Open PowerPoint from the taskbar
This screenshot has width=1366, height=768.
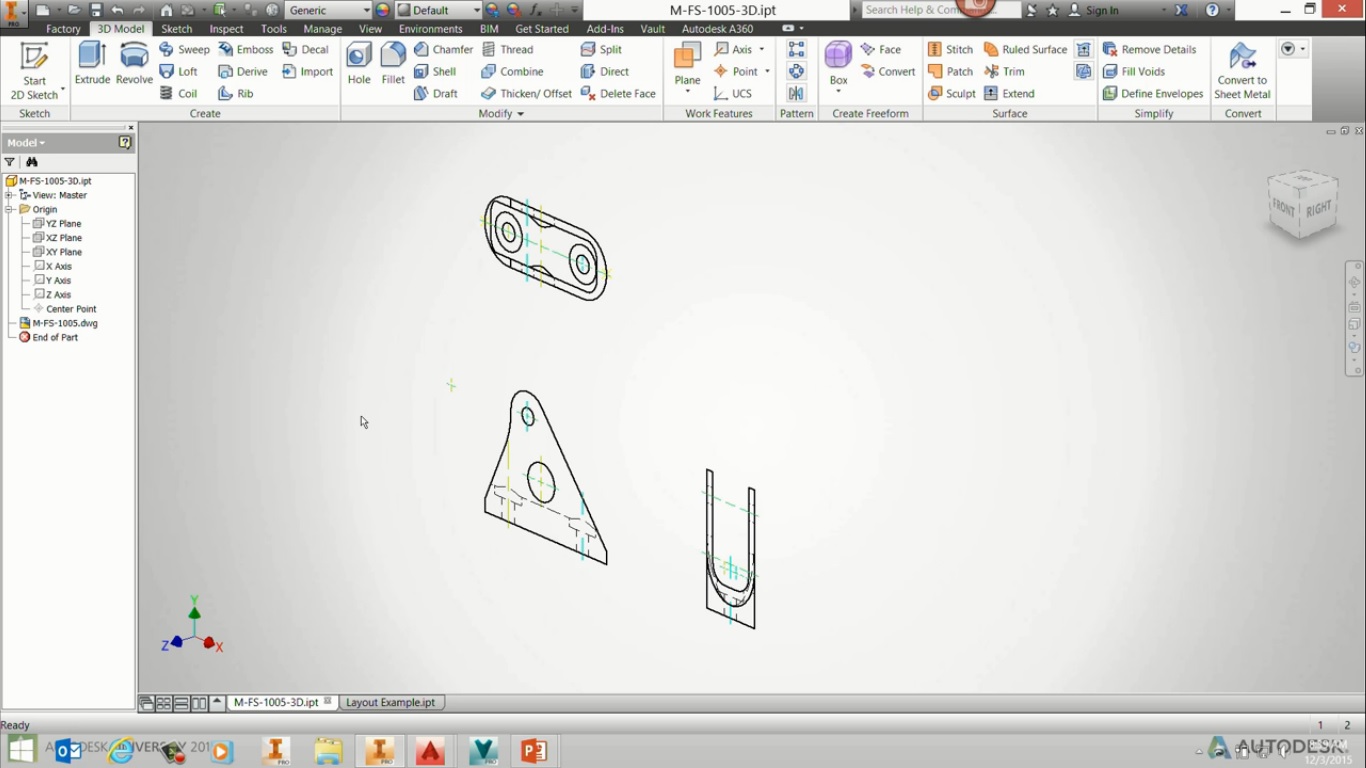[533, 750]
